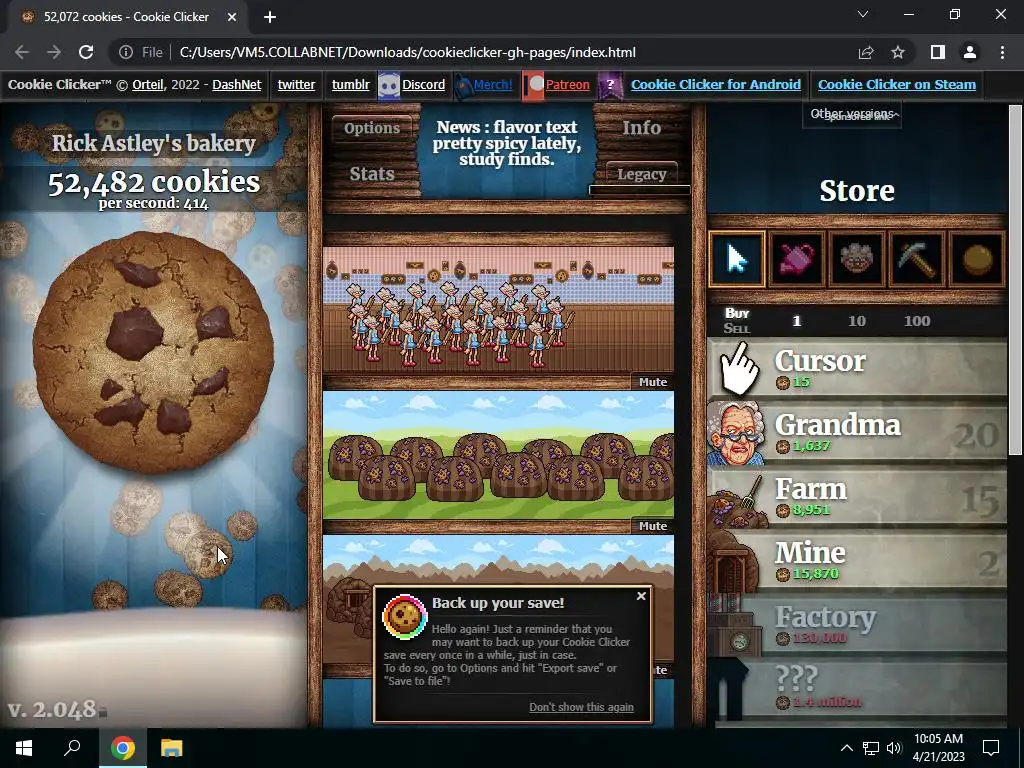The height and width of the screenshot is (768, 1024).
Task: Open a new browser tab
Action: click(x=270, y=17)
